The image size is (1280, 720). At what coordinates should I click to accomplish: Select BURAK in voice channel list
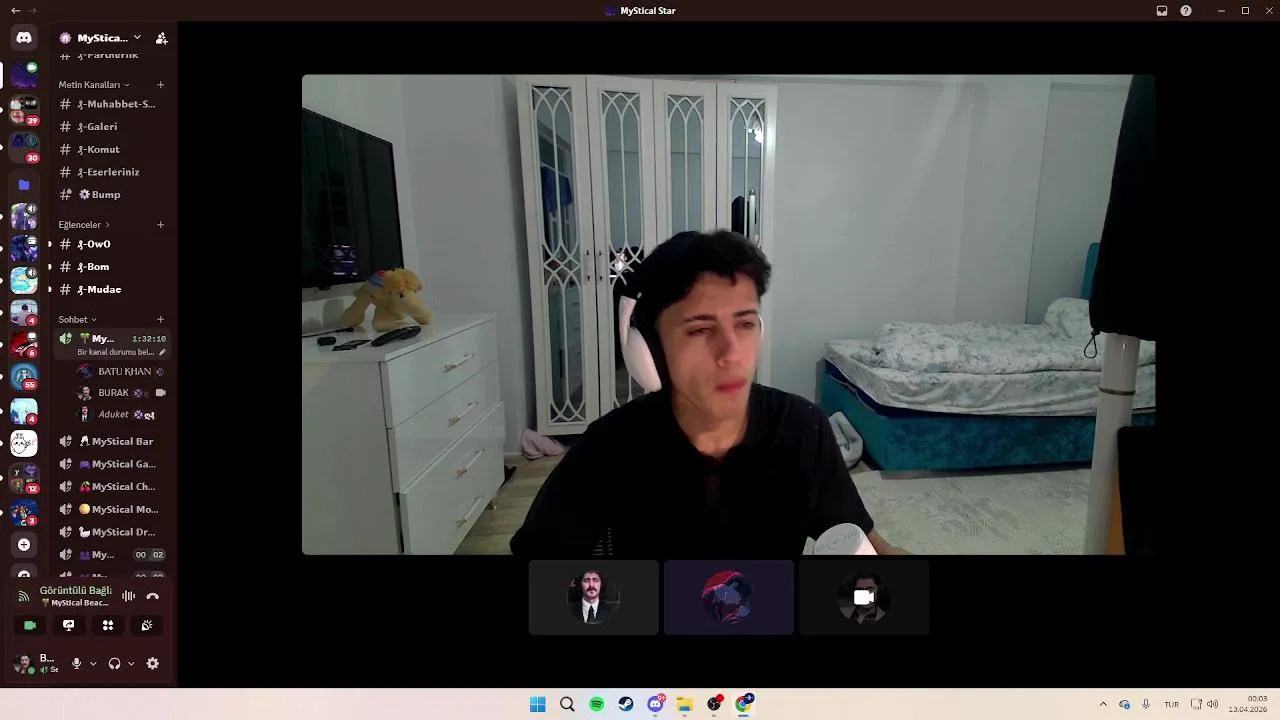(121, 393)
